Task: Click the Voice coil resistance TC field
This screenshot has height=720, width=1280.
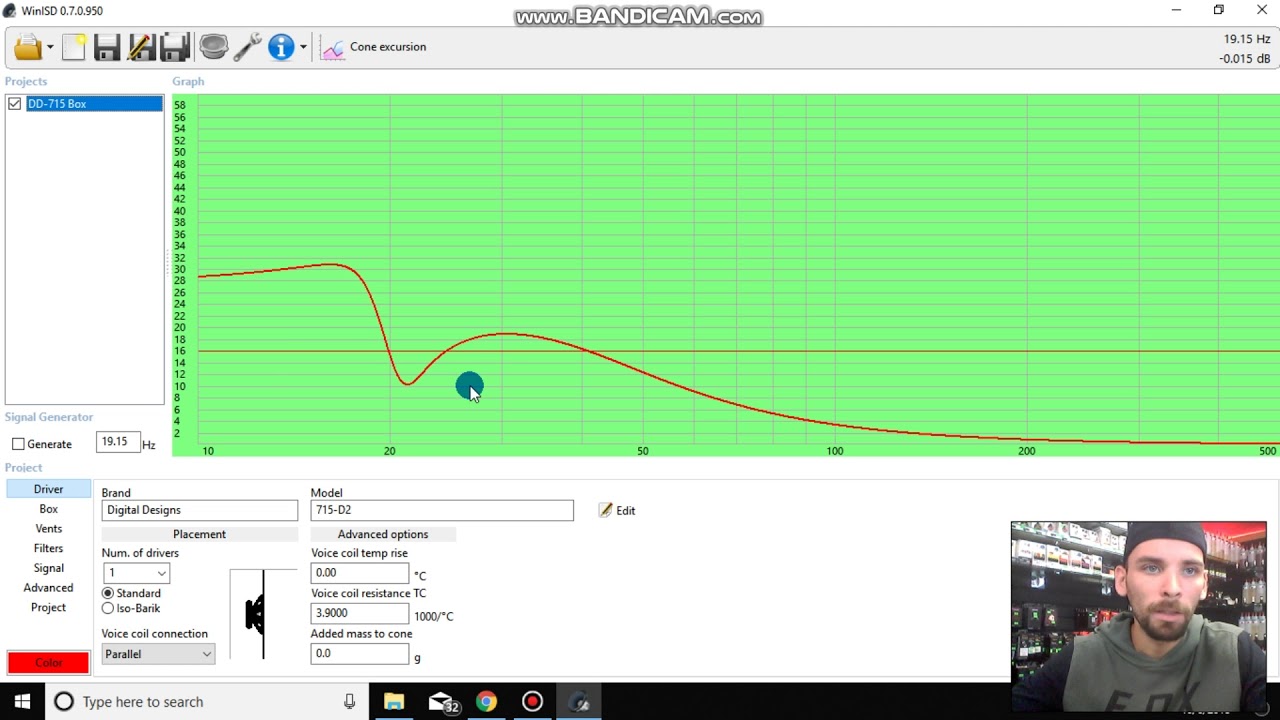Action: pyautogui.click(x=360, y=613)
